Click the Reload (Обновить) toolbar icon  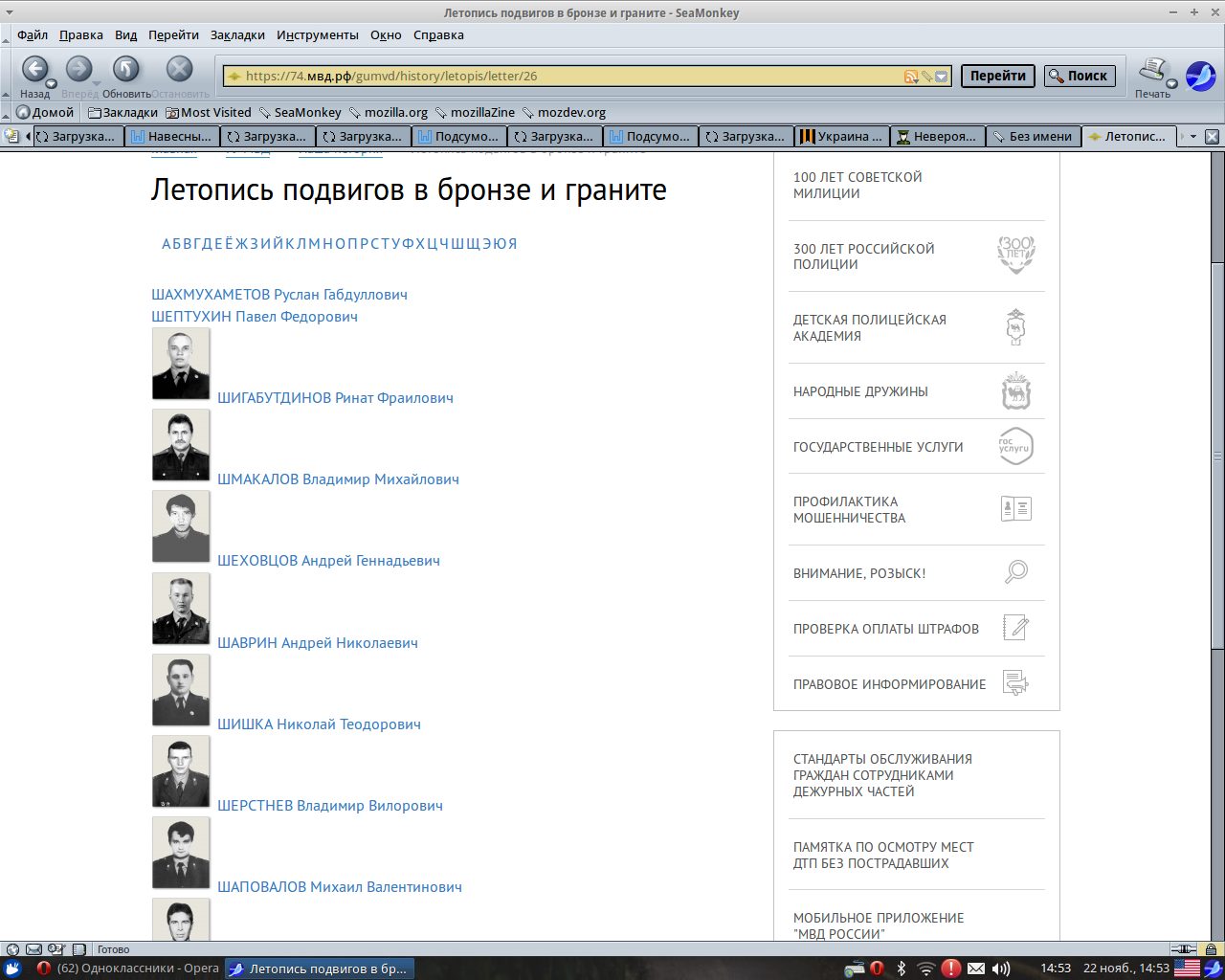126,69
